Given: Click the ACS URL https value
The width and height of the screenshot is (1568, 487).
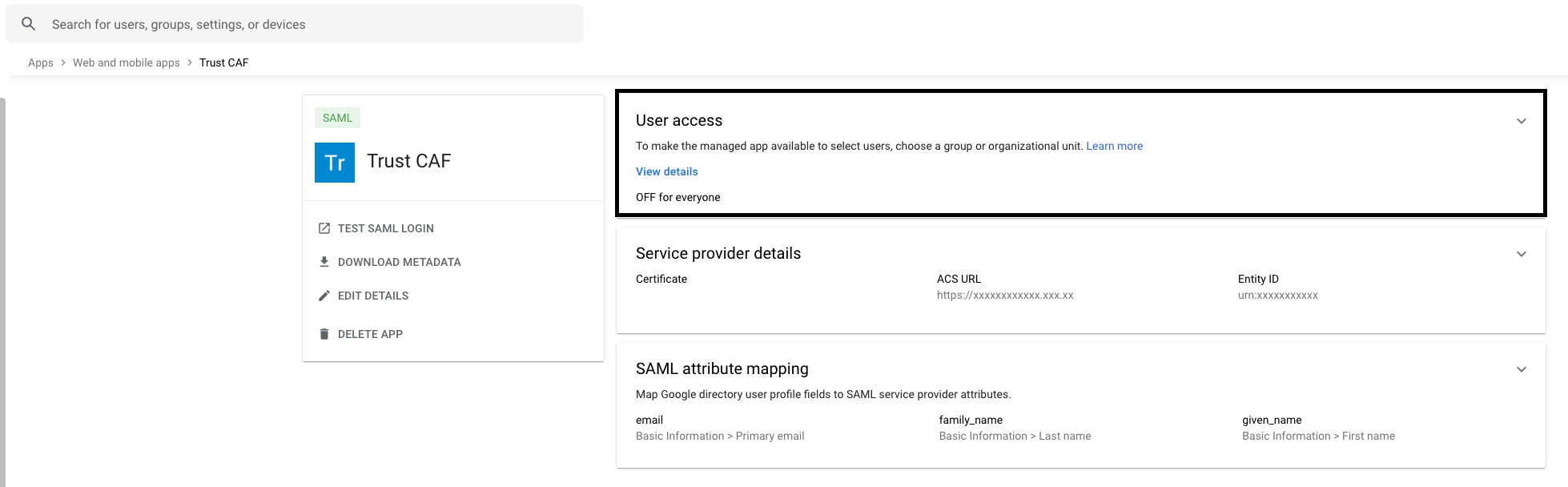Looking at the screenshot, I should [x=1005, y=295].
